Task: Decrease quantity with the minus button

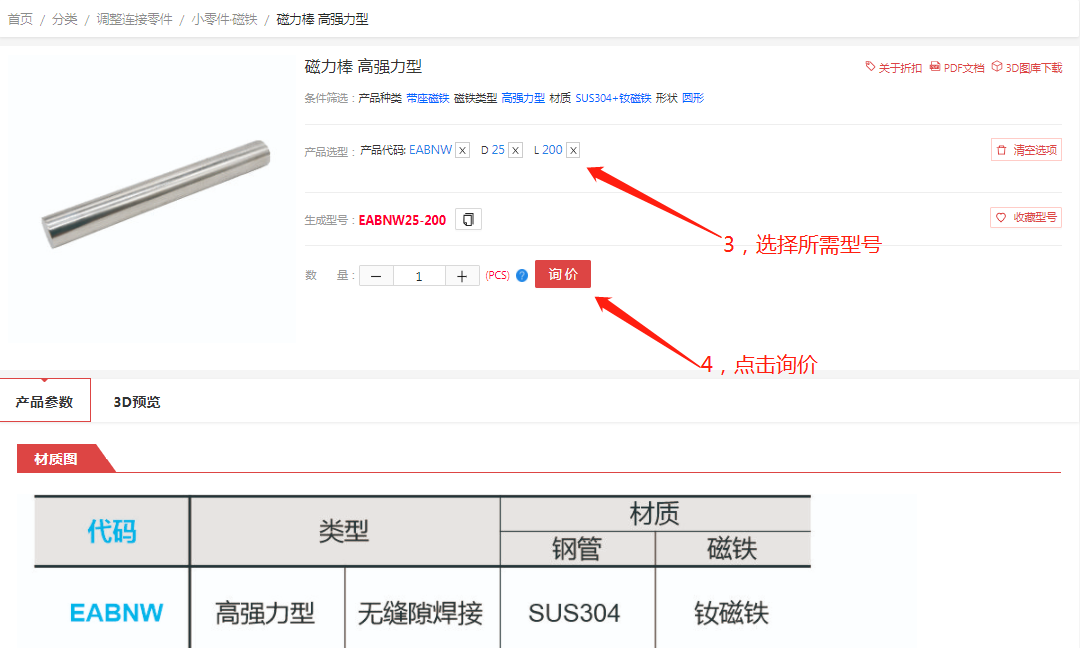Action: click(x=376, y=276)
